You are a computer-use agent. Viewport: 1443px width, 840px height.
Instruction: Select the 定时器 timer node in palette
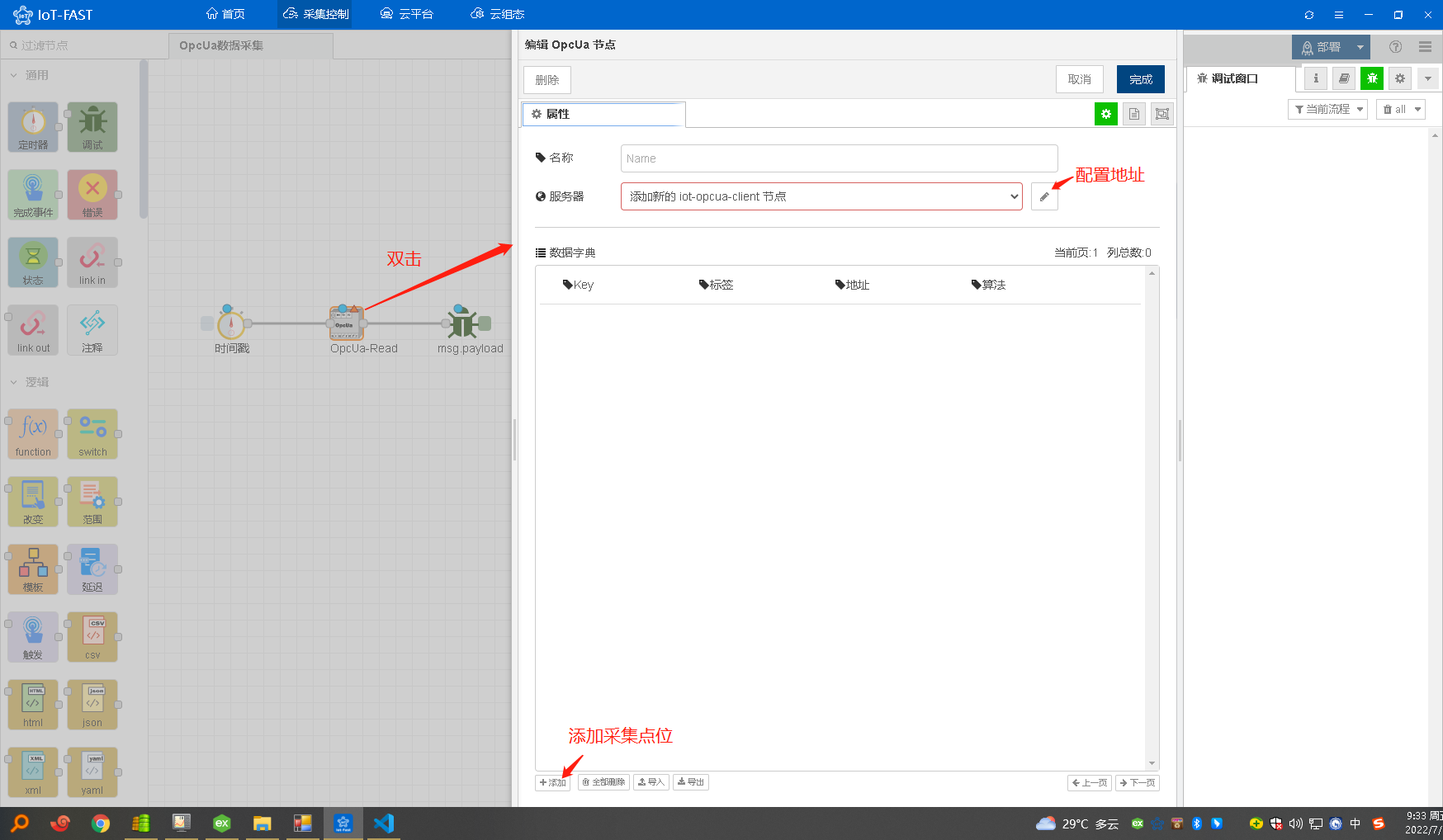[x=33, y=127]
